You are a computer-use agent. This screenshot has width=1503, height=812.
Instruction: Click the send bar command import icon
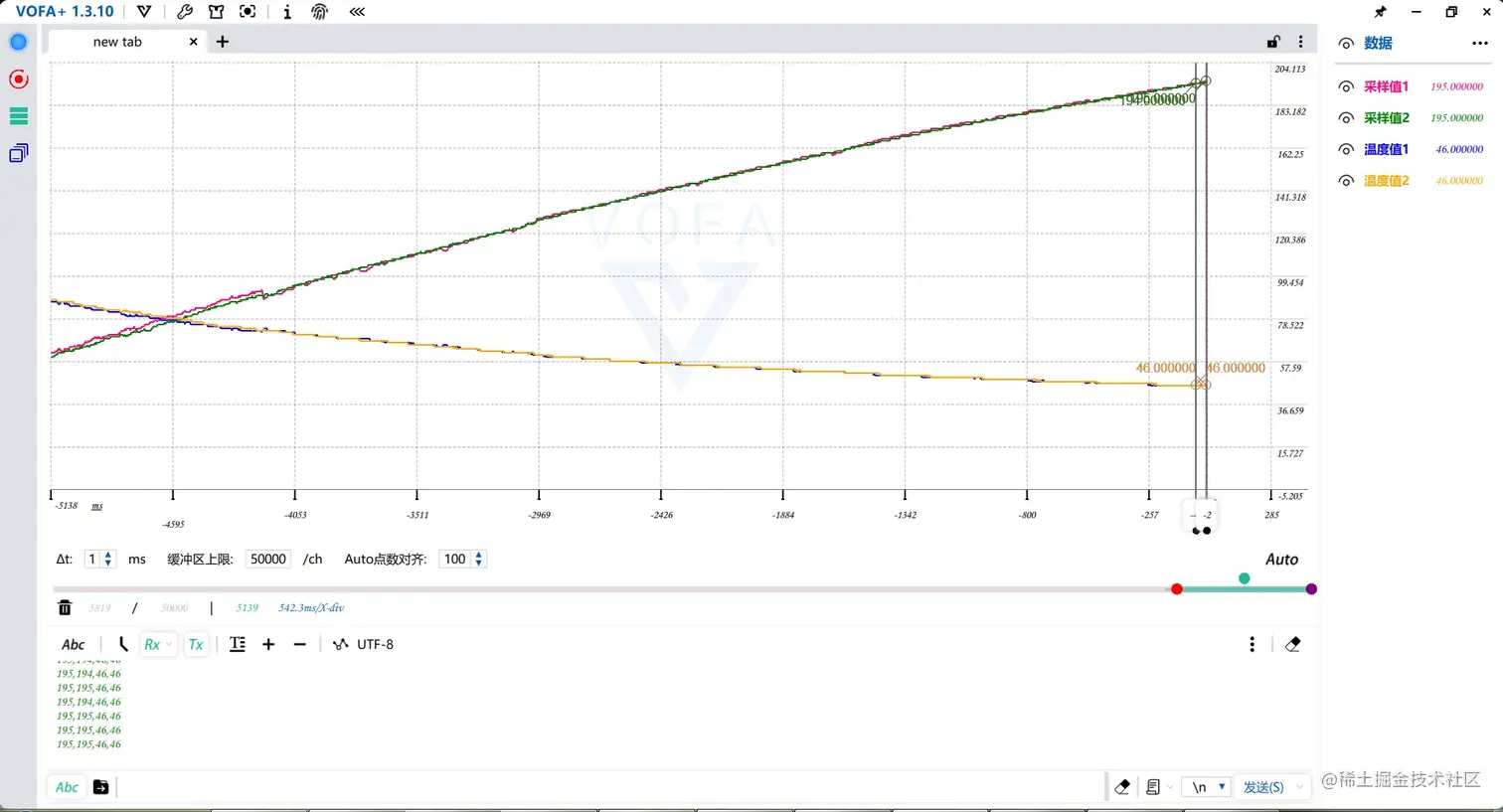pyautogui.click(x=101, y=787)
